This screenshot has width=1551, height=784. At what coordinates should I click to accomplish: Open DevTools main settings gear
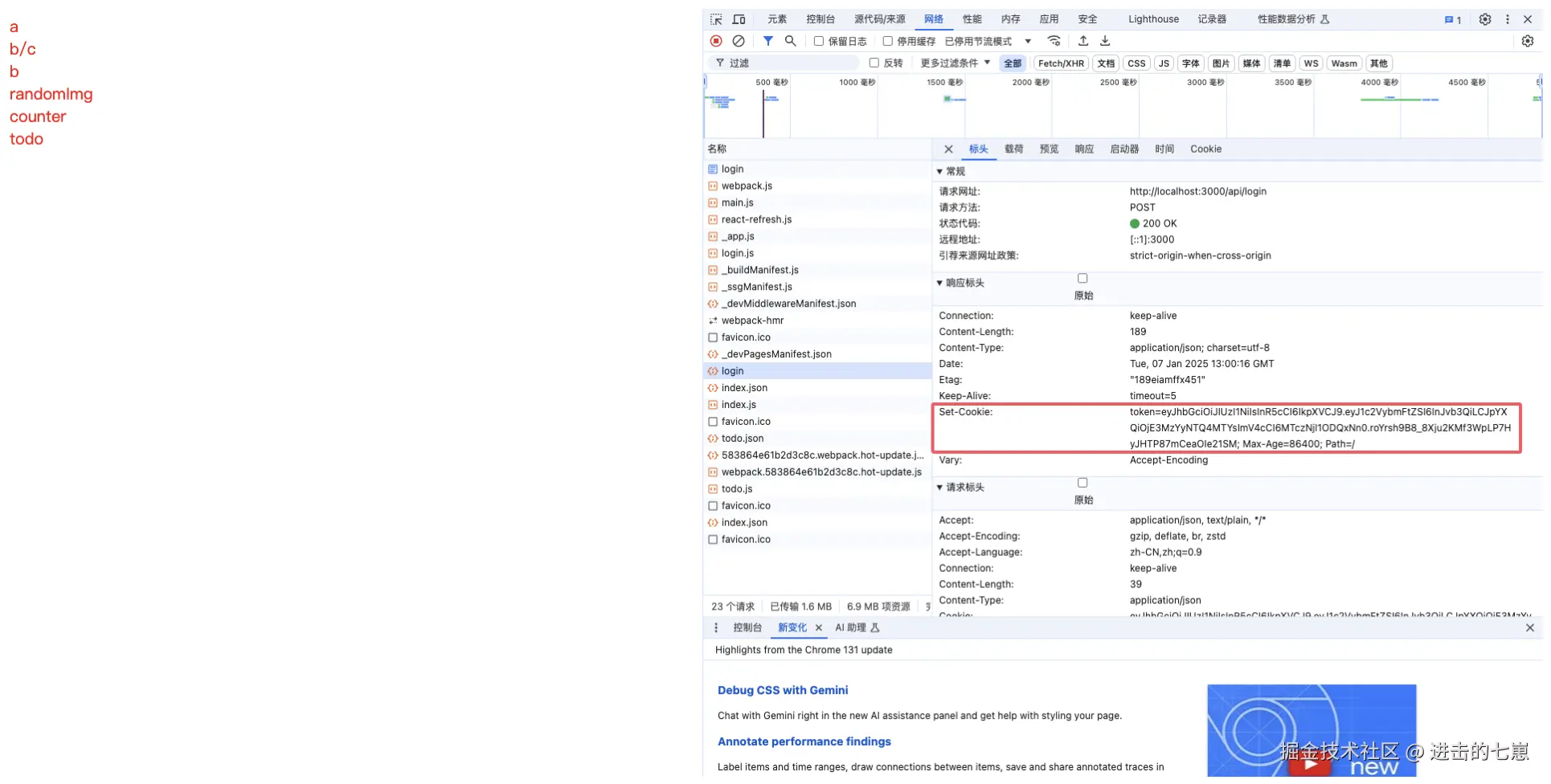pyautogui.click(x=1485, y=19)
